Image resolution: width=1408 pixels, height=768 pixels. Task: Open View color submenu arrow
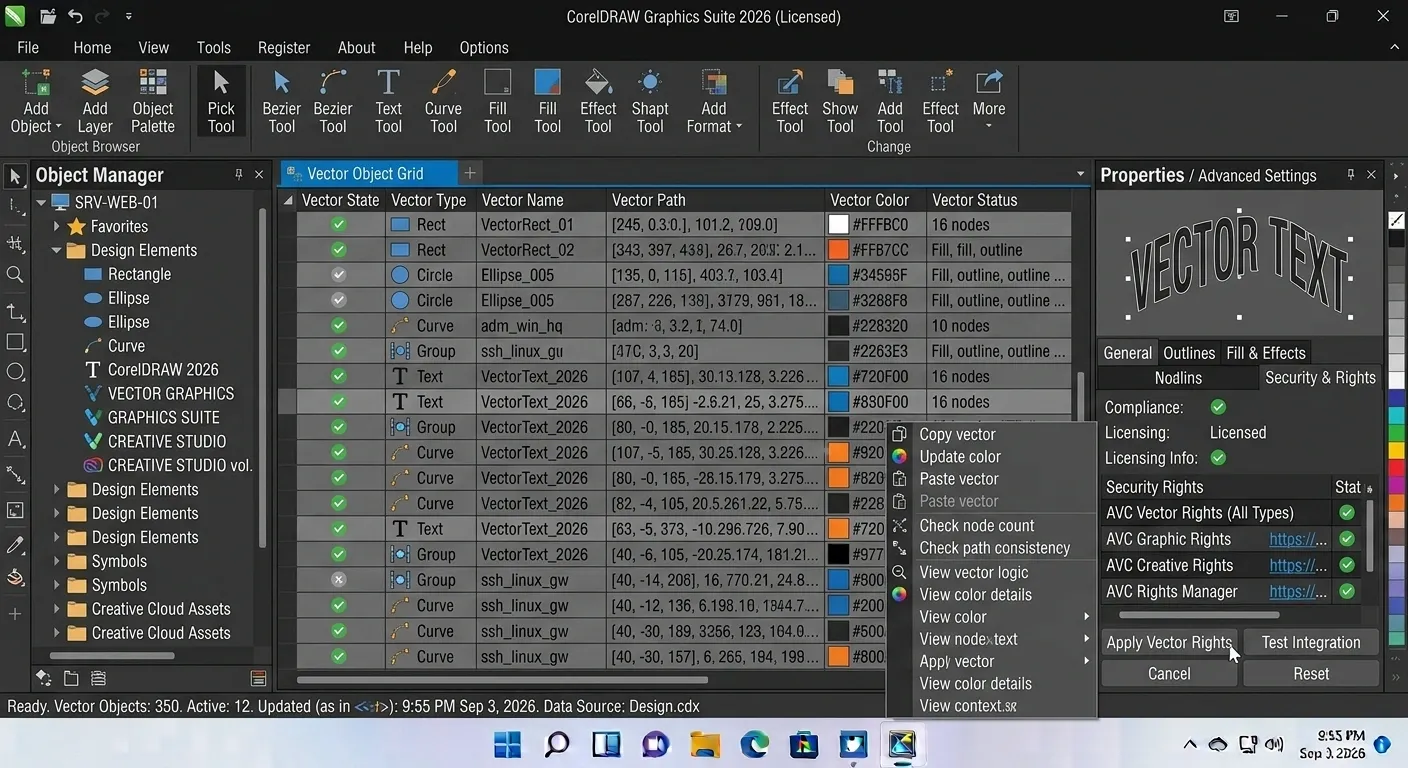(x=1086, y=617)
